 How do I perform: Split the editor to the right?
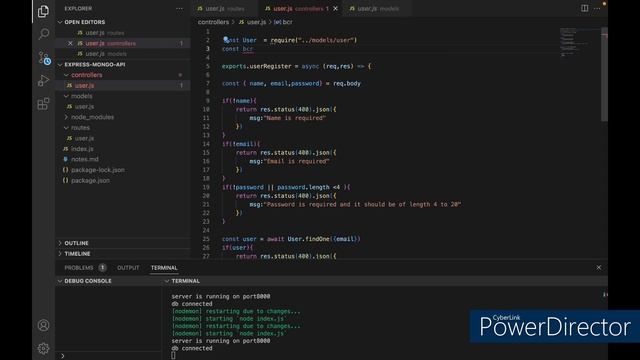pos(584,8)
